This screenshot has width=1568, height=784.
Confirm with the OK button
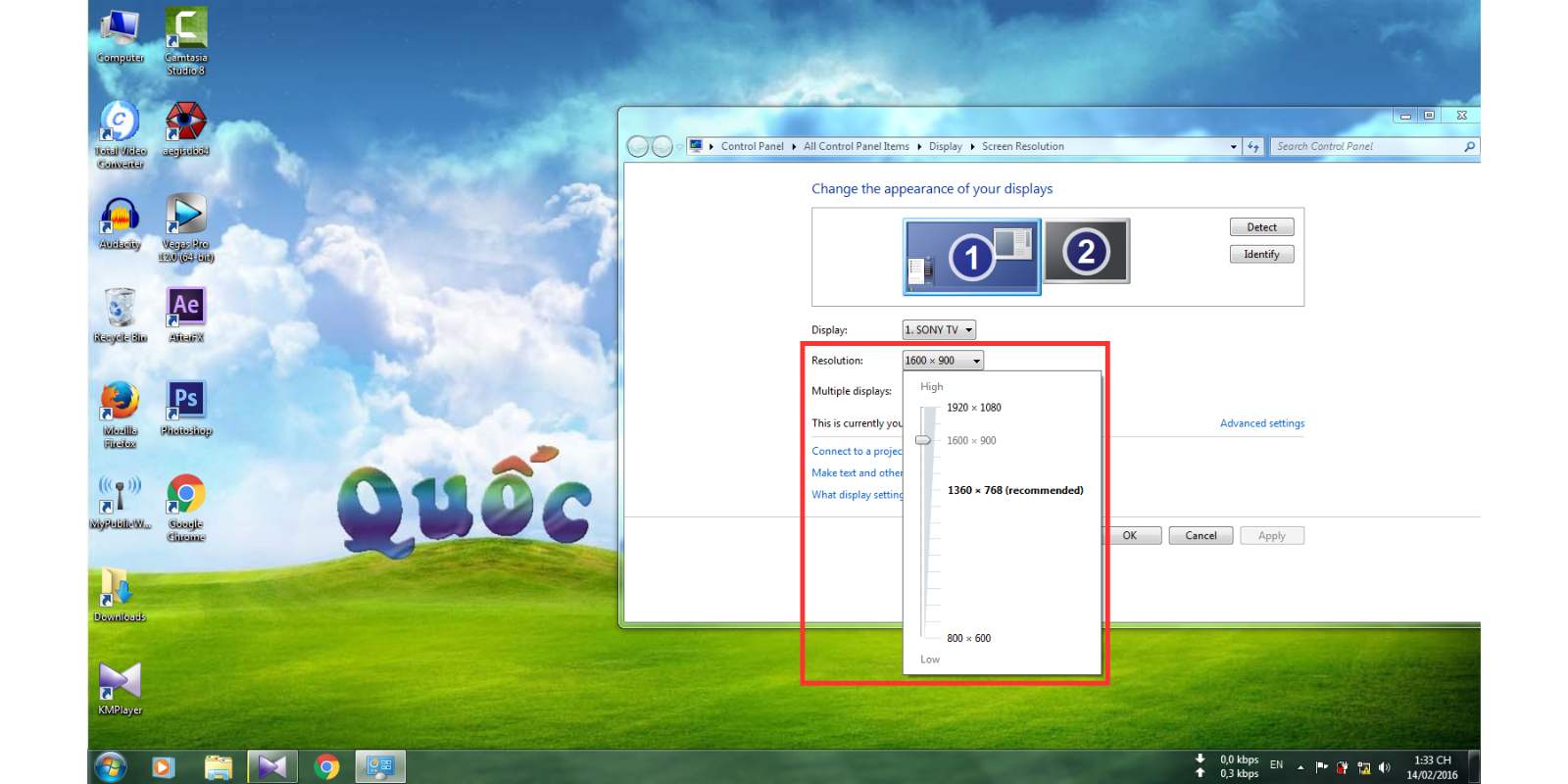point(1130,535)
